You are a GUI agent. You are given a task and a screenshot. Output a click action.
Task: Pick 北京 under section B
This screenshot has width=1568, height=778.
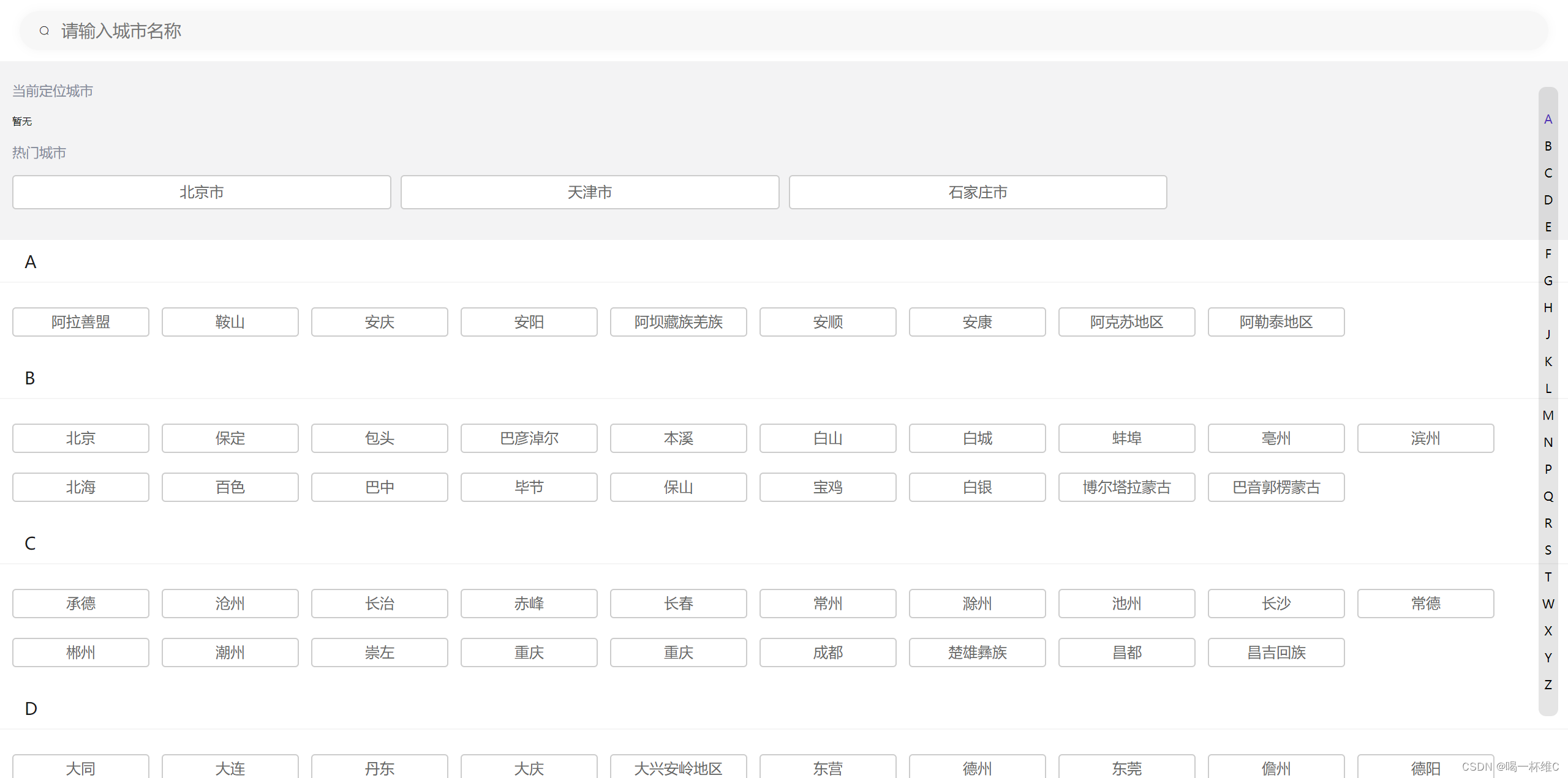pyautogui.click(x=81, y=438)
